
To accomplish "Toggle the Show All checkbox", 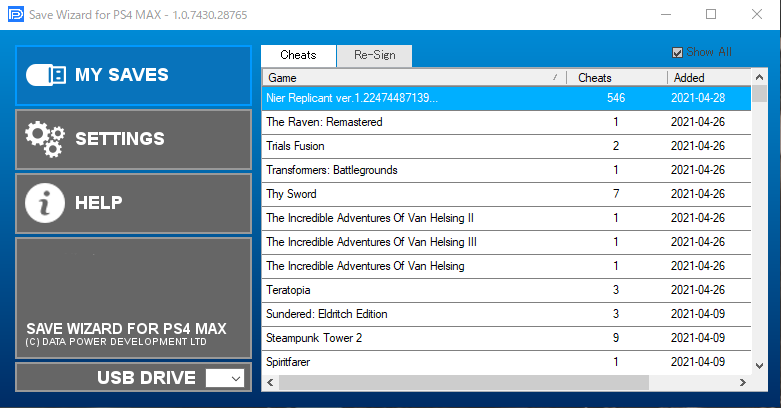I will (x=677, y=52).
